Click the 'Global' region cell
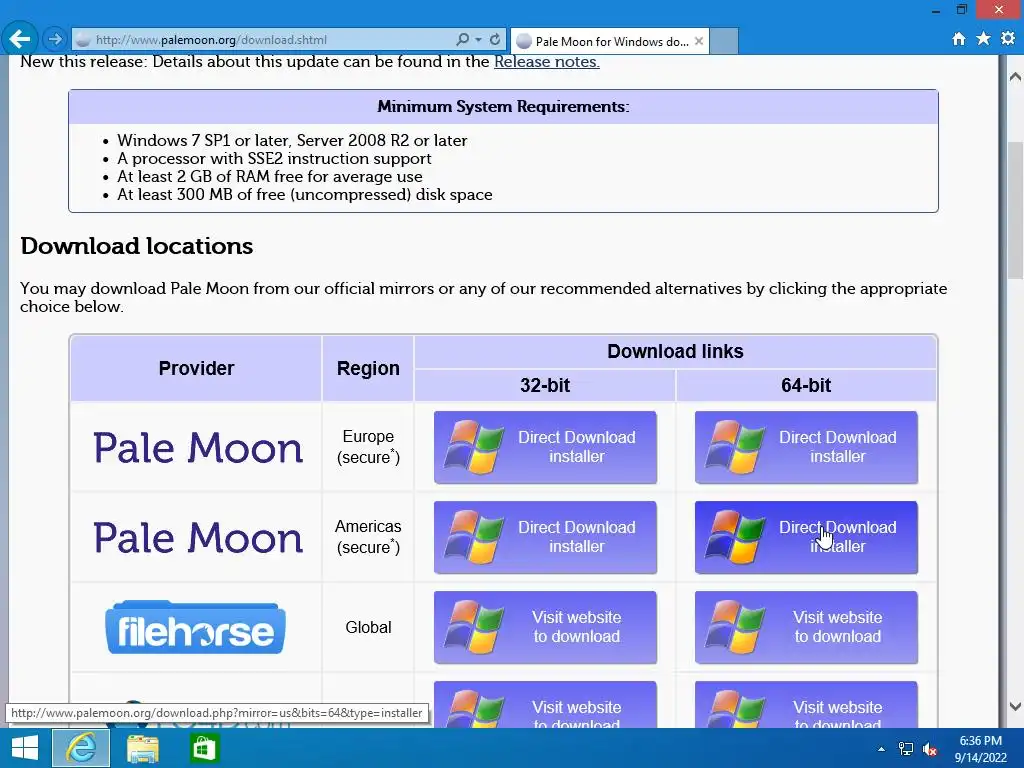 tap(368, 628)
